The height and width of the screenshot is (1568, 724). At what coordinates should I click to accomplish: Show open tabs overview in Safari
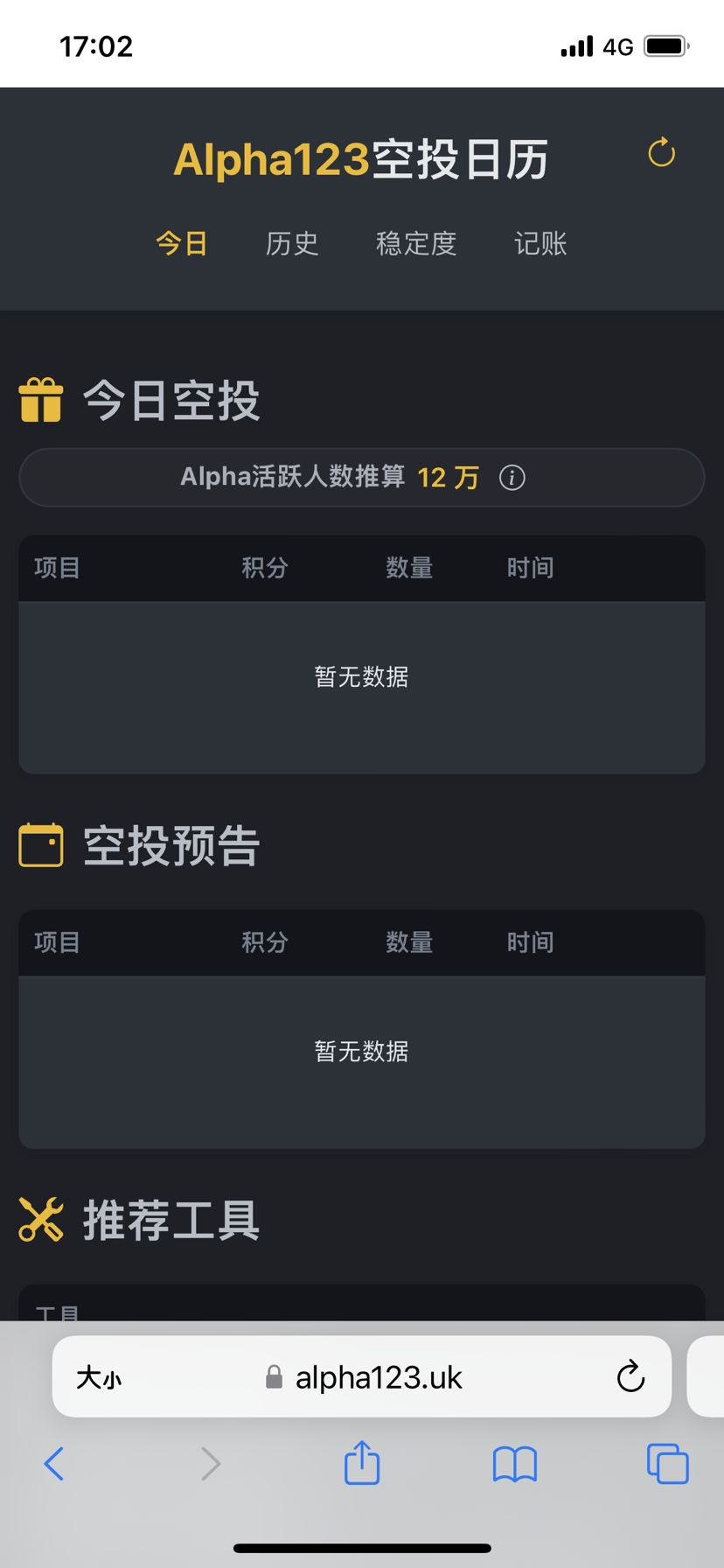point(667,1463)
